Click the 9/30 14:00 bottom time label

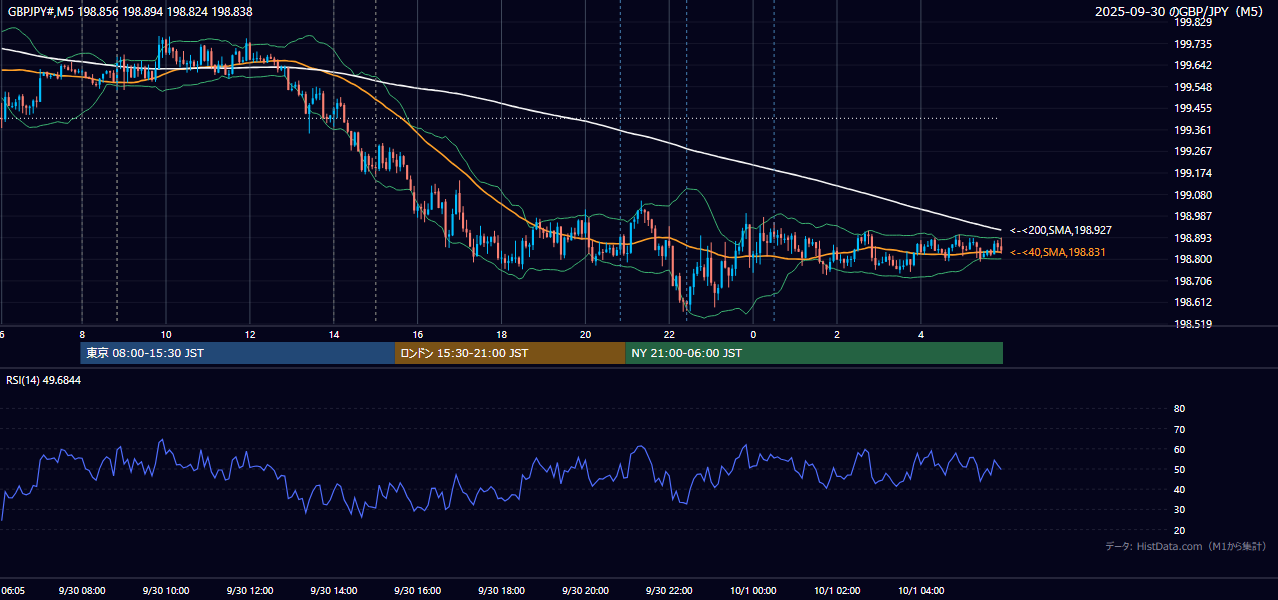point(334,590)
